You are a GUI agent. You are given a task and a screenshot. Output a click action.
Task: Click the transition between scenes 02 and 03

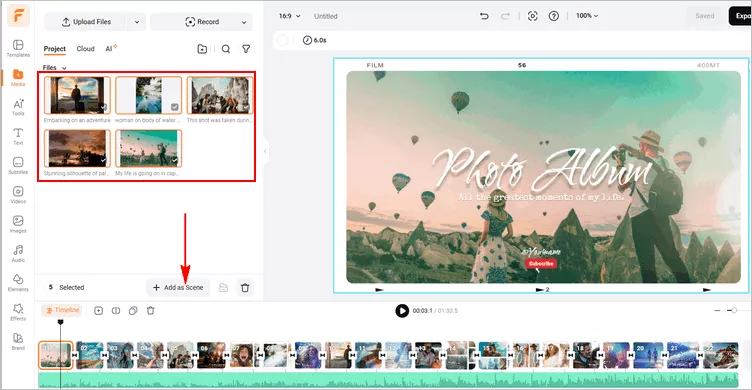(105, 355)
